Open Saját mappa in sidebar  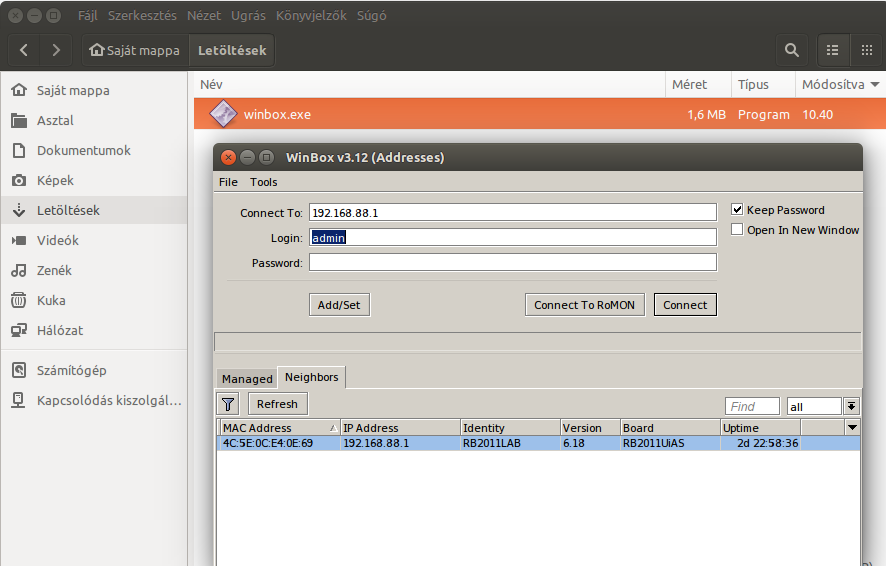94,90
